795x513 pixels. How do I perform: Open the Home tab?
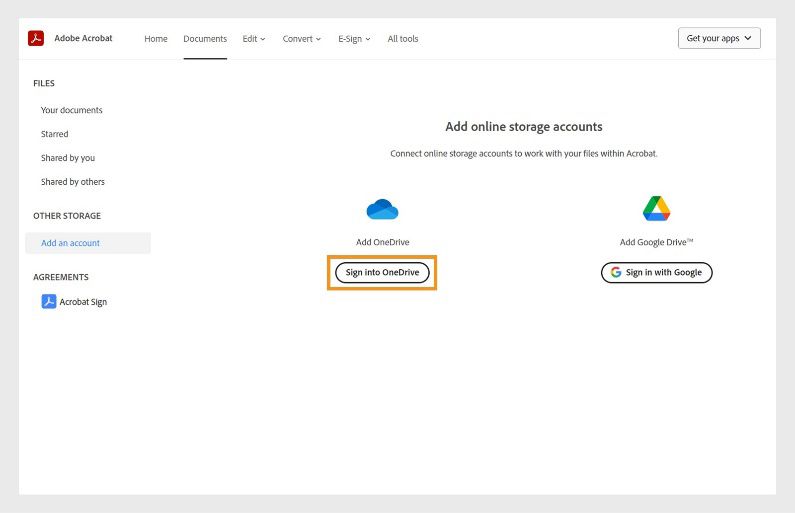point(156,39)
